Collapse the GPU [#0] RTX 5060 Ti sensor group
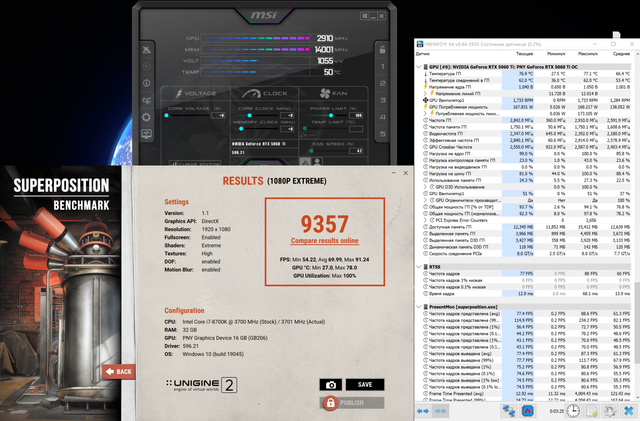 click(x=419, y=67)
